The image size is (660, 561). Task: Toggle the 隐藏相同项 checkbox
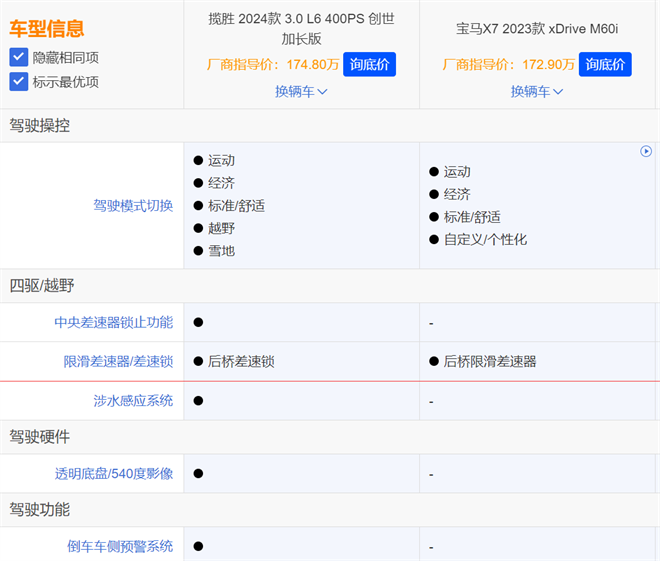coord(19,57)
